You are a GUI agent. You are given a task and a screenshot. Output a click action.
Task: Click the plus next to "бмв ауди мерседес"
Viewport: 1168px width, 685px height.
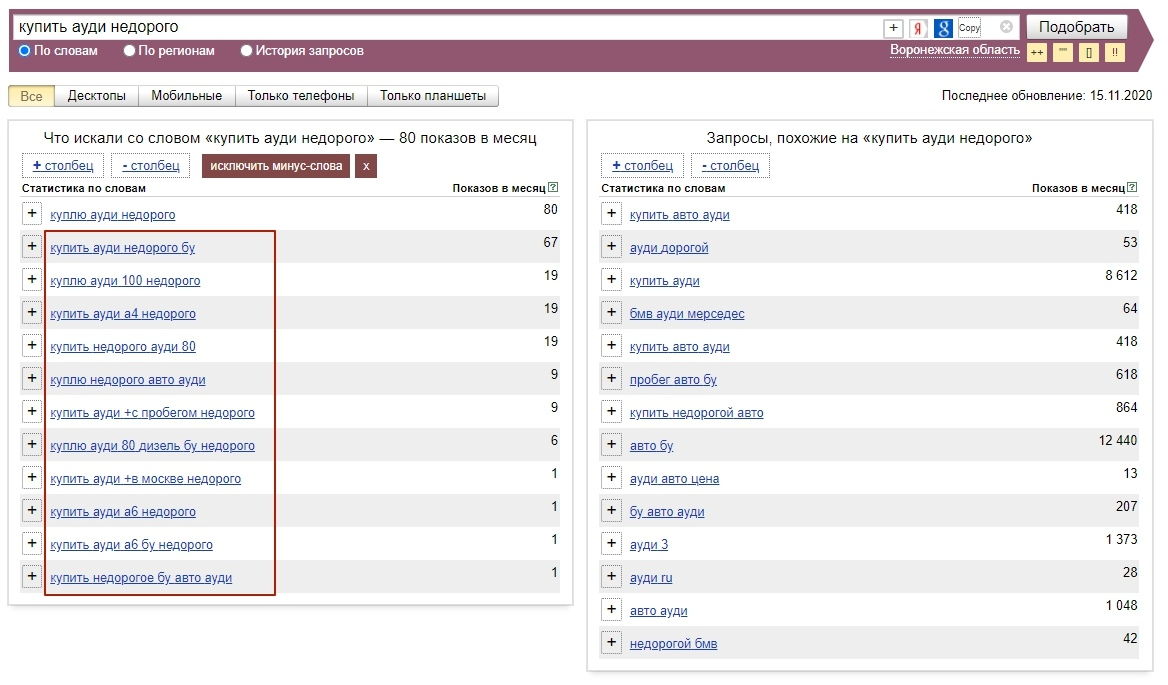[611, 313]
